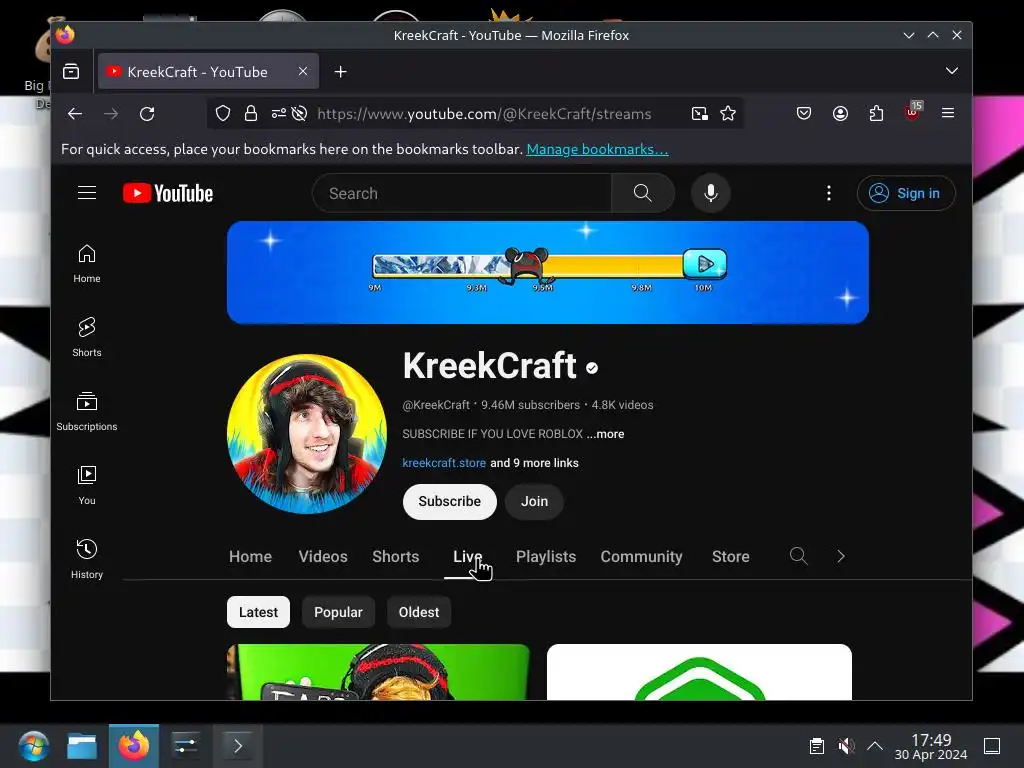This screenshot has height=768, width=1024.
Task: Open History in the sidebar
Action: point(87,559)
